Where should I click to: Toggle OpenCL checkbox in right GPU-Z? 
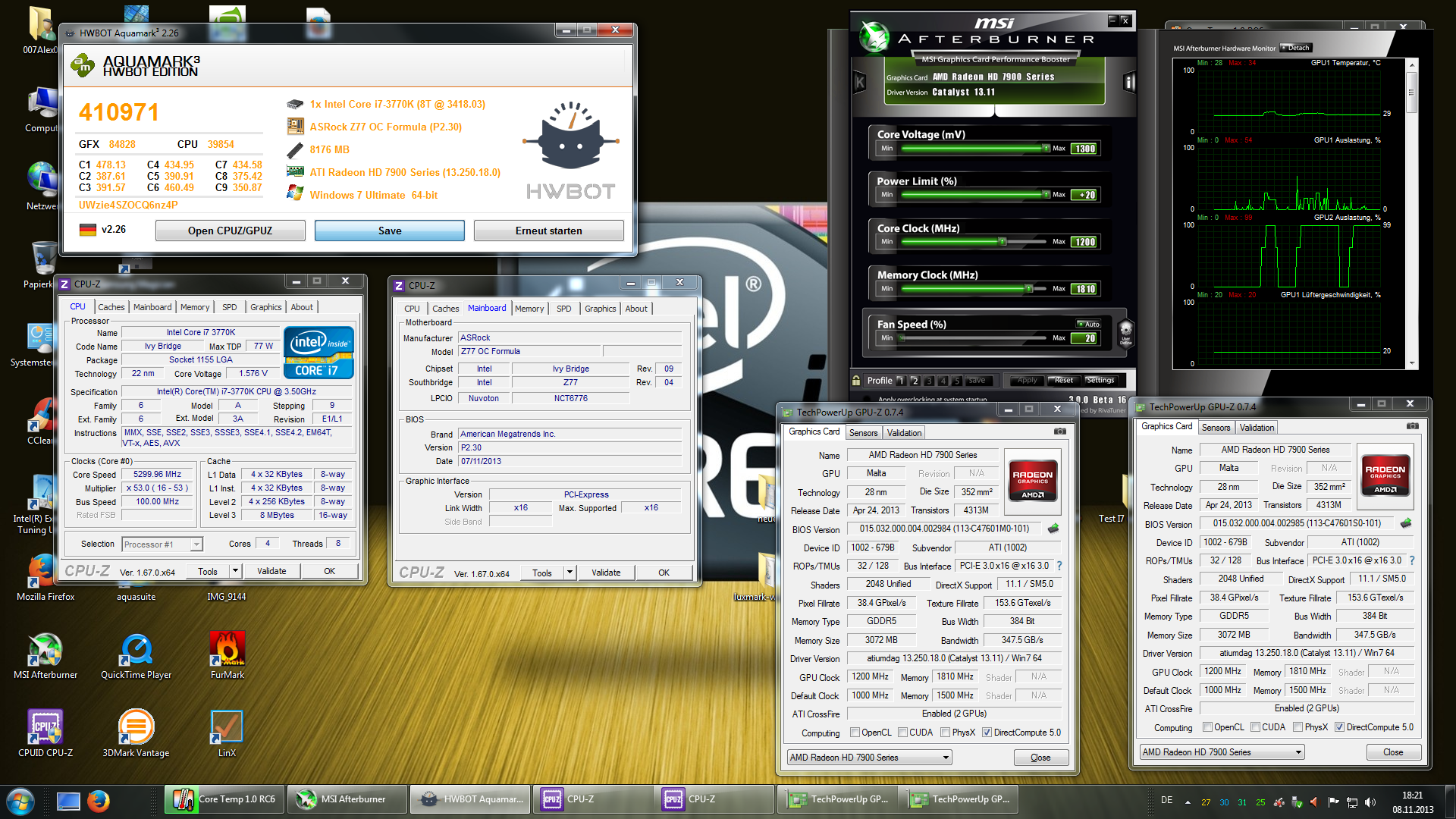tap(1207, 727)
